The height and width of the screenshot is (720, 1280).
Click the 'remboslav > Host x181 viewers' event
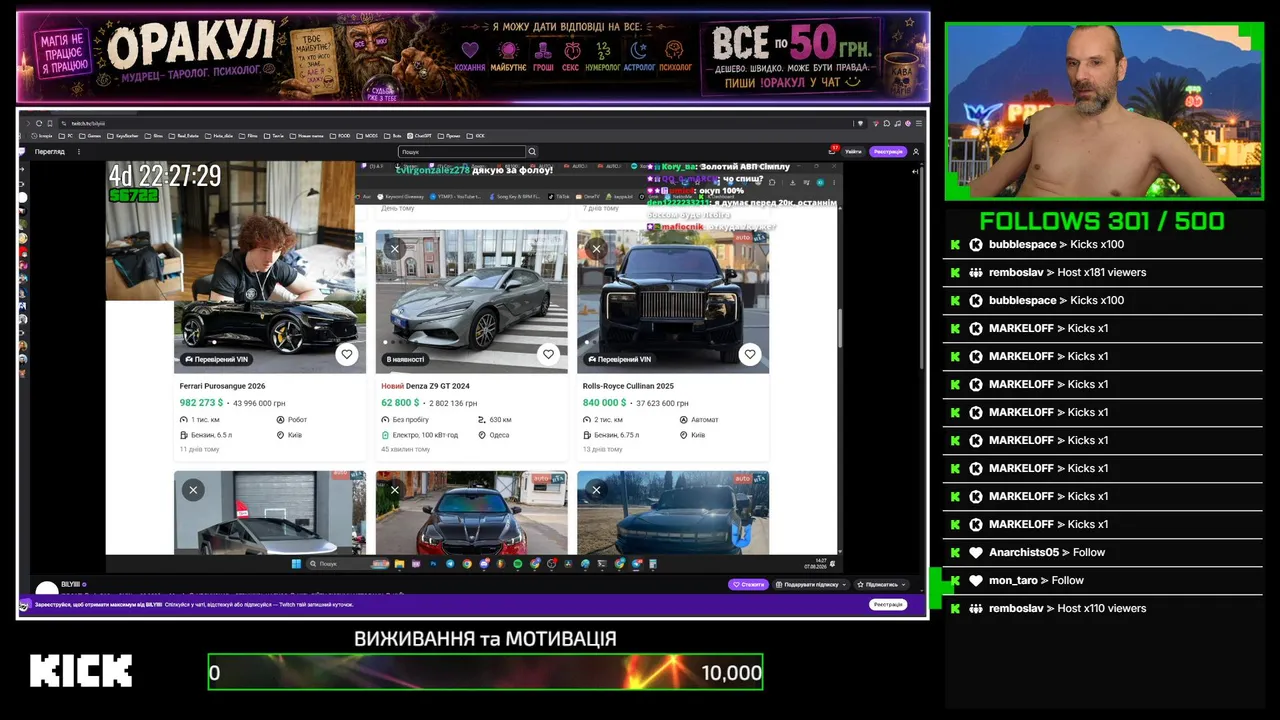tap(1103, 273)
